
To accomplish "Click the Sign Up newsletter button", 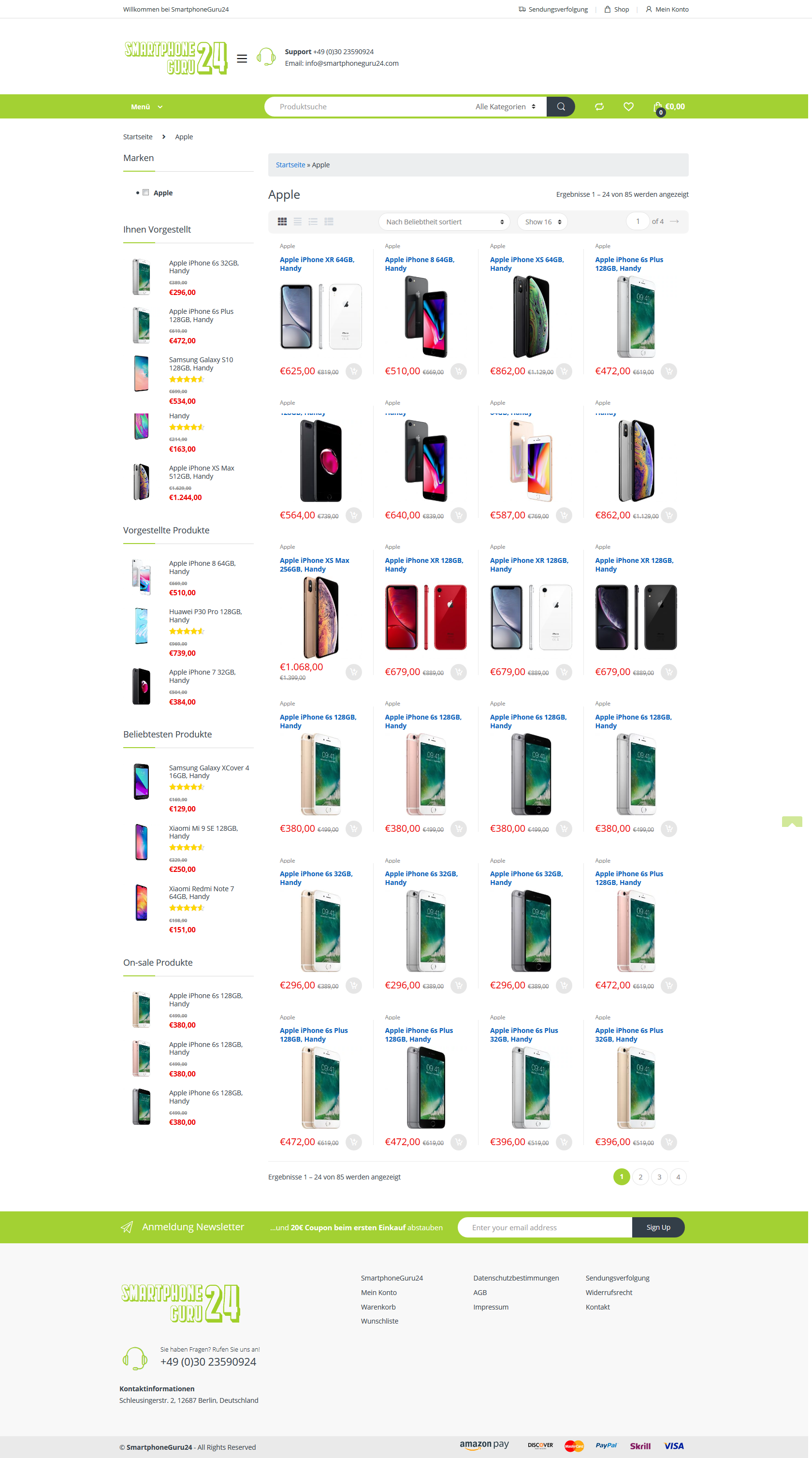I will tap(658, 1227).
